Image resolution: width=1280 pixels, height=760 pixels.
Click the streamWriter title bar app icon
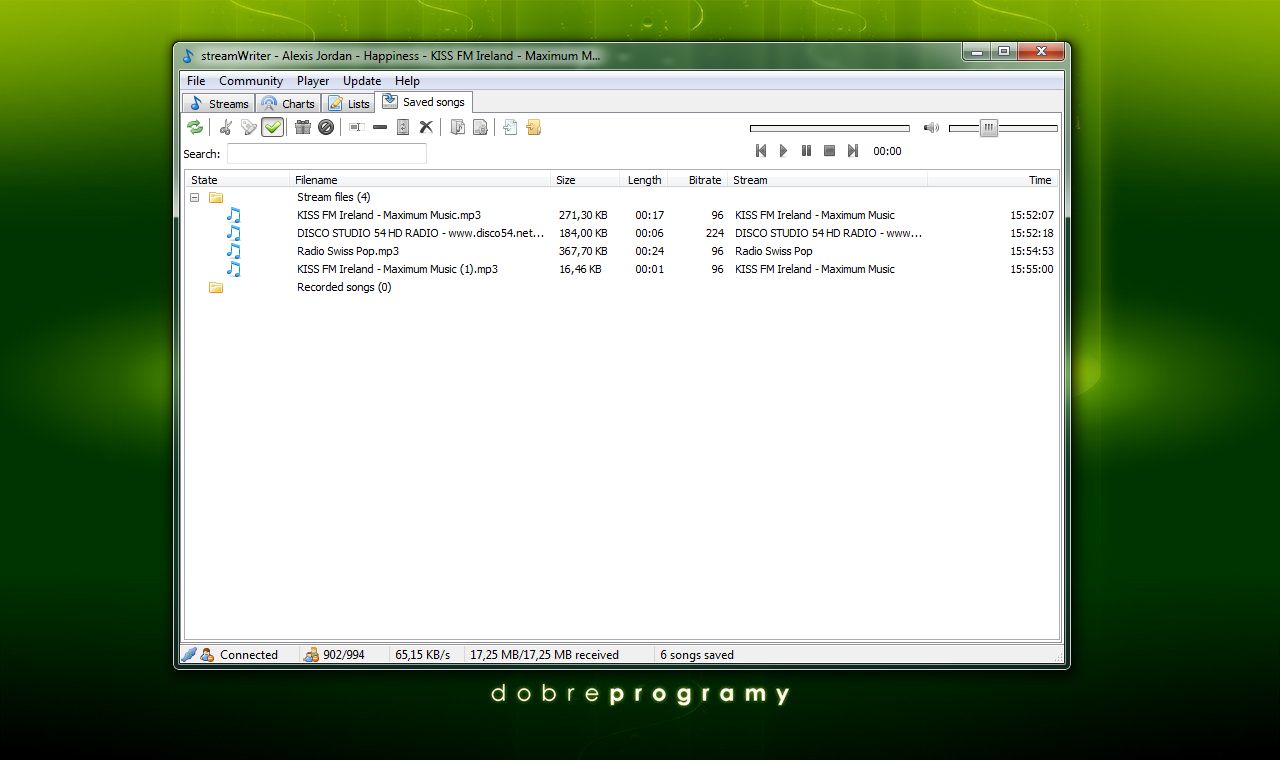coord(188,56)
